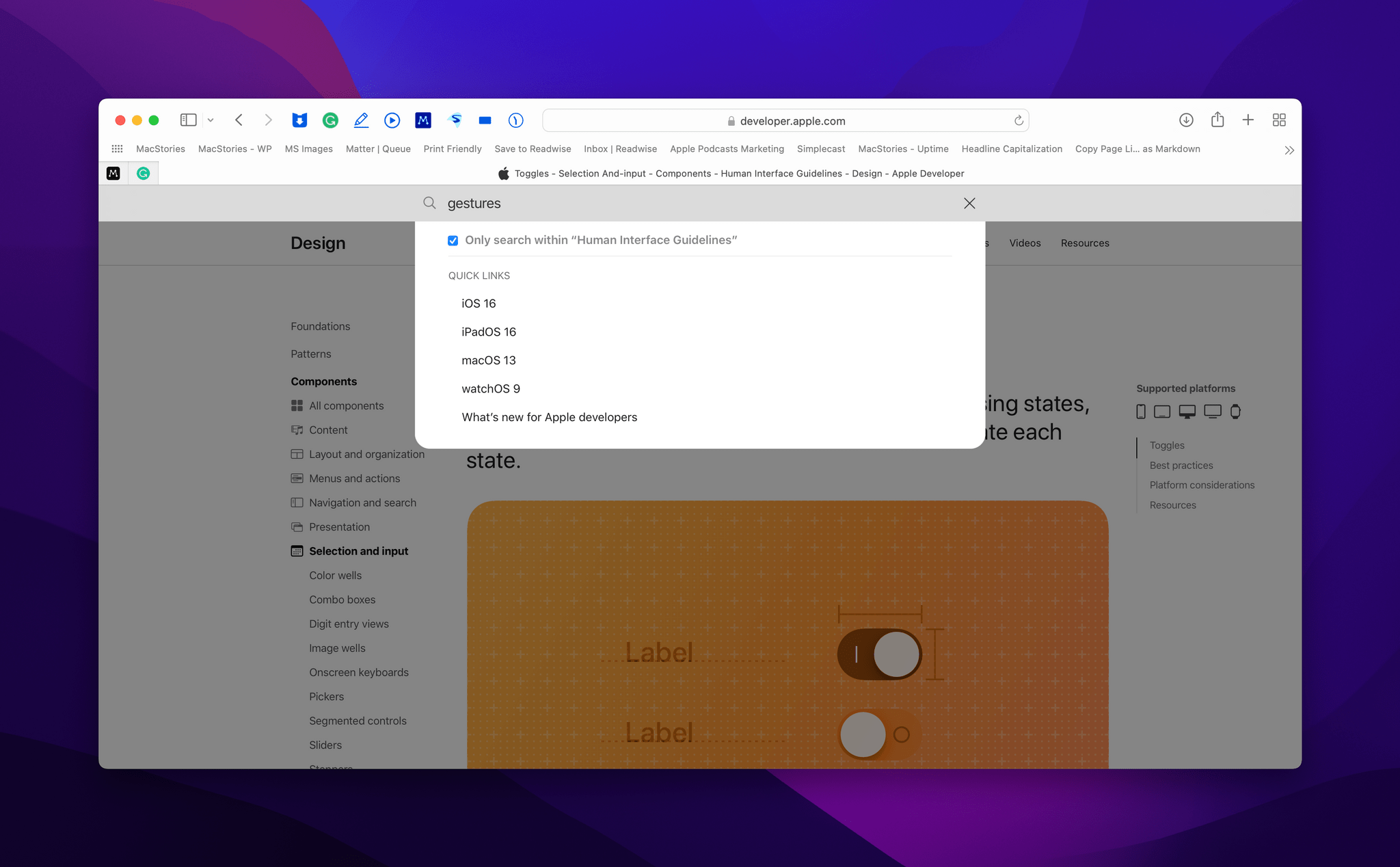Click the blue rectangle extension icon
Viewport: 1400px width, 867px height.
coord(485,120)
